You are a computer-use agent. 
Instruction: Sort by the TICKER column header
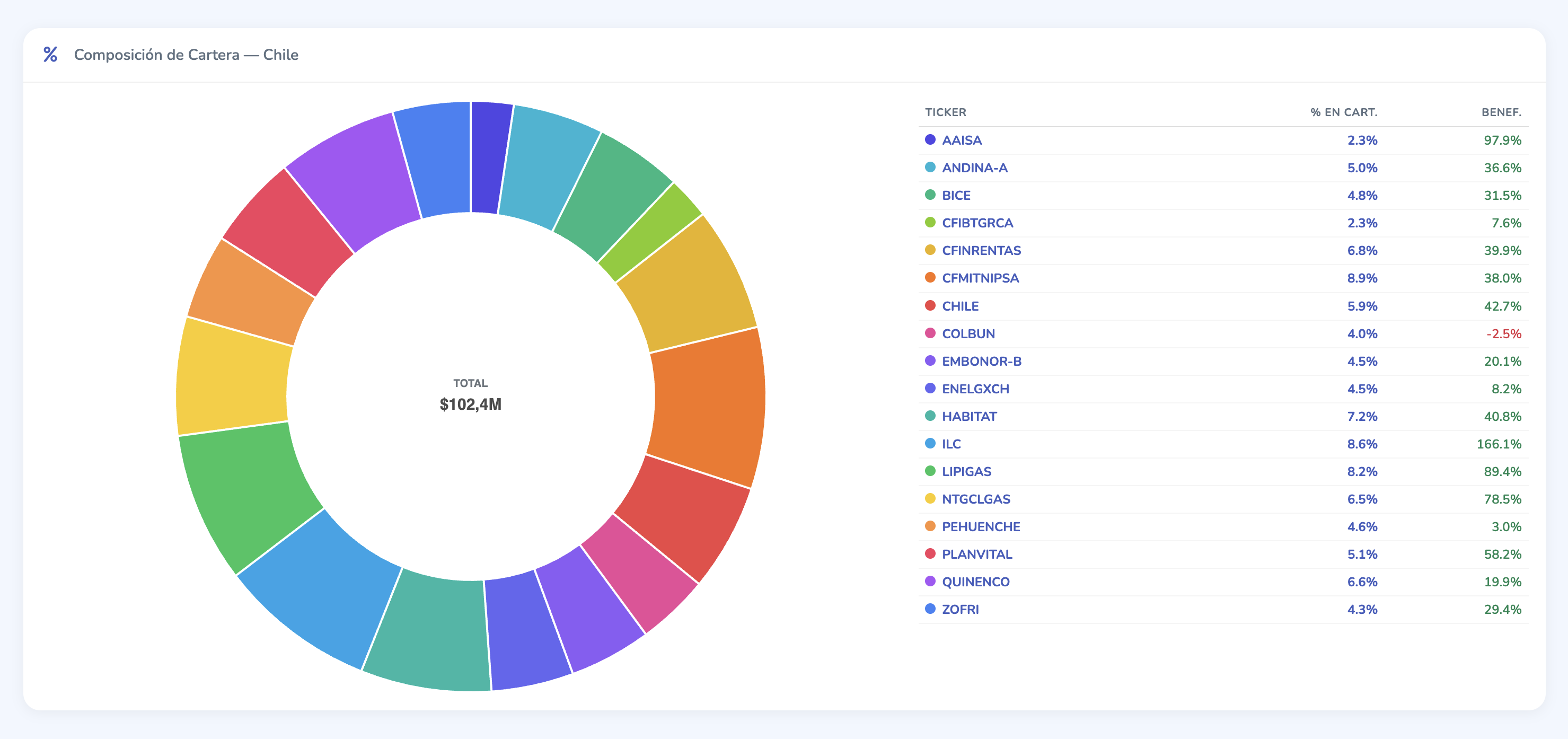pyautogui.click(x=945, y=112)
